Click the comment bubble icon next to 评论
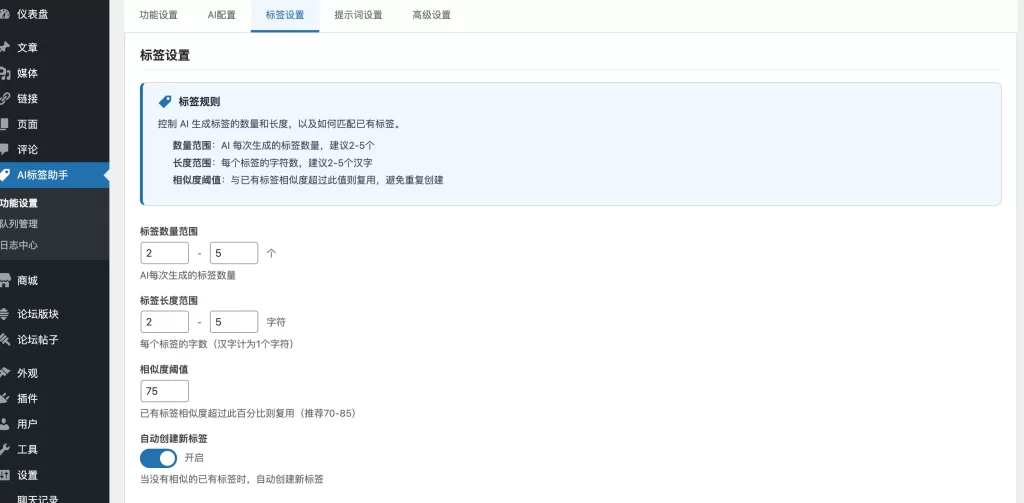1024x503 pixels. pyautogui.click(x=4, y=149)
